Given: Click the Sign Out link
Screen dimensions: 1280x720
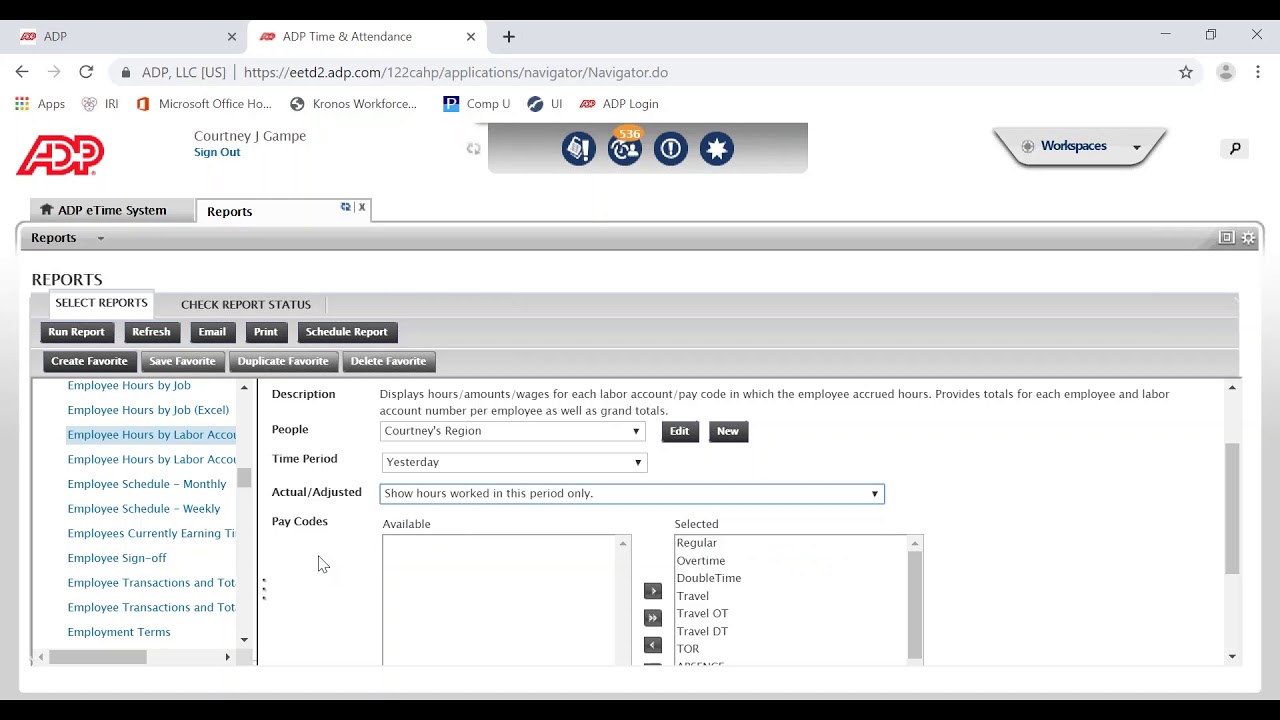Looking at the screenshot, I should coord(217,152).
